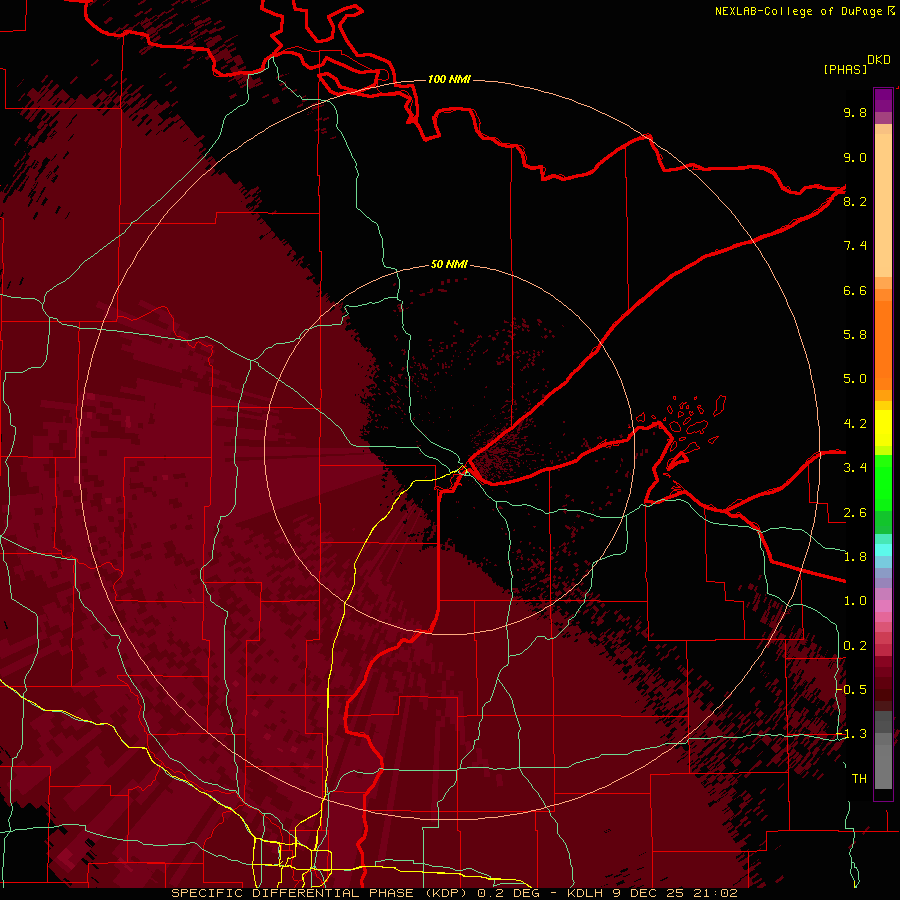Select the 5.0 legend value
This screenshot has height=900, width=900.
coord(855,379)
